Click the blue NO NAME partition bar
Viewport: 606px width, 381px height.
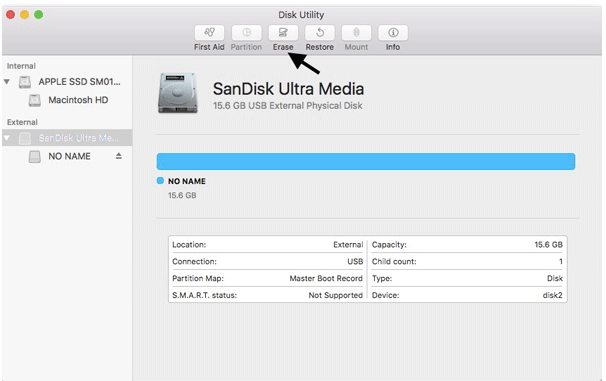366,162
